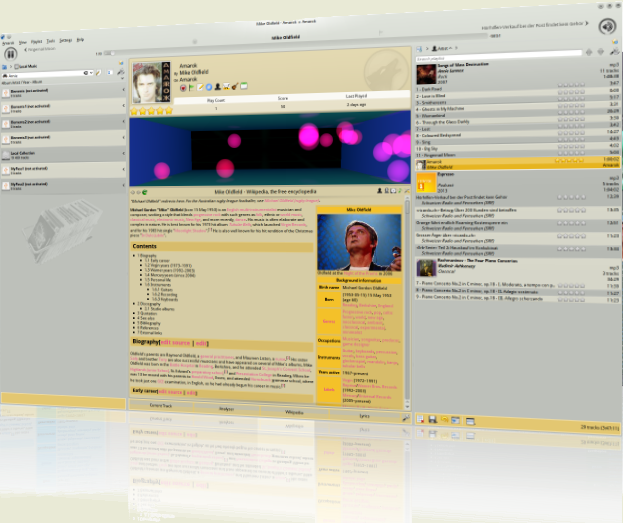Click the round volume speaker button

pyautogui.click(x=607, y=26)
